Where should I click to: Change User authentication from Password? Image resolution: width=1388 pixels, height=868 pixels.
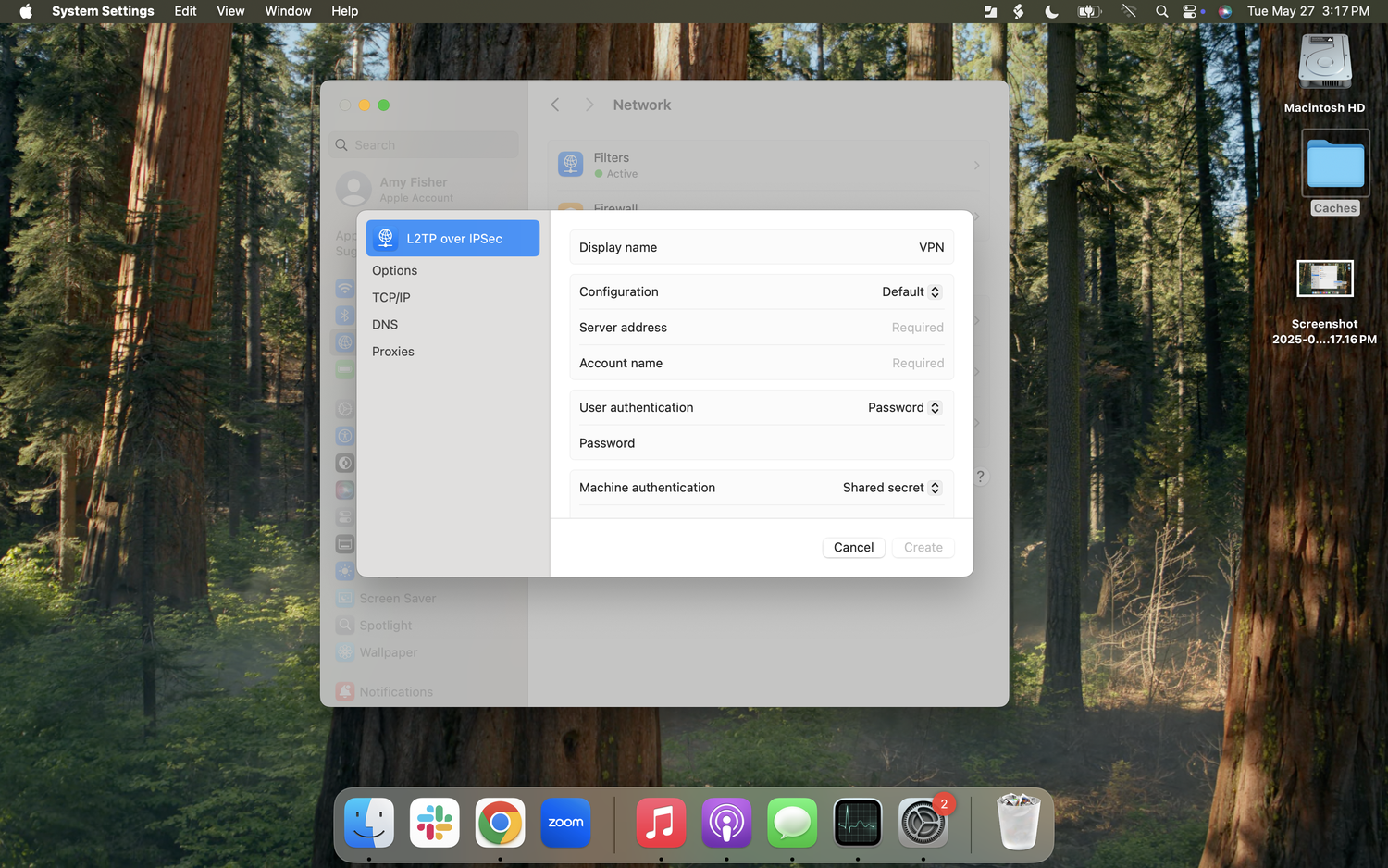click(x=904, y=408)
